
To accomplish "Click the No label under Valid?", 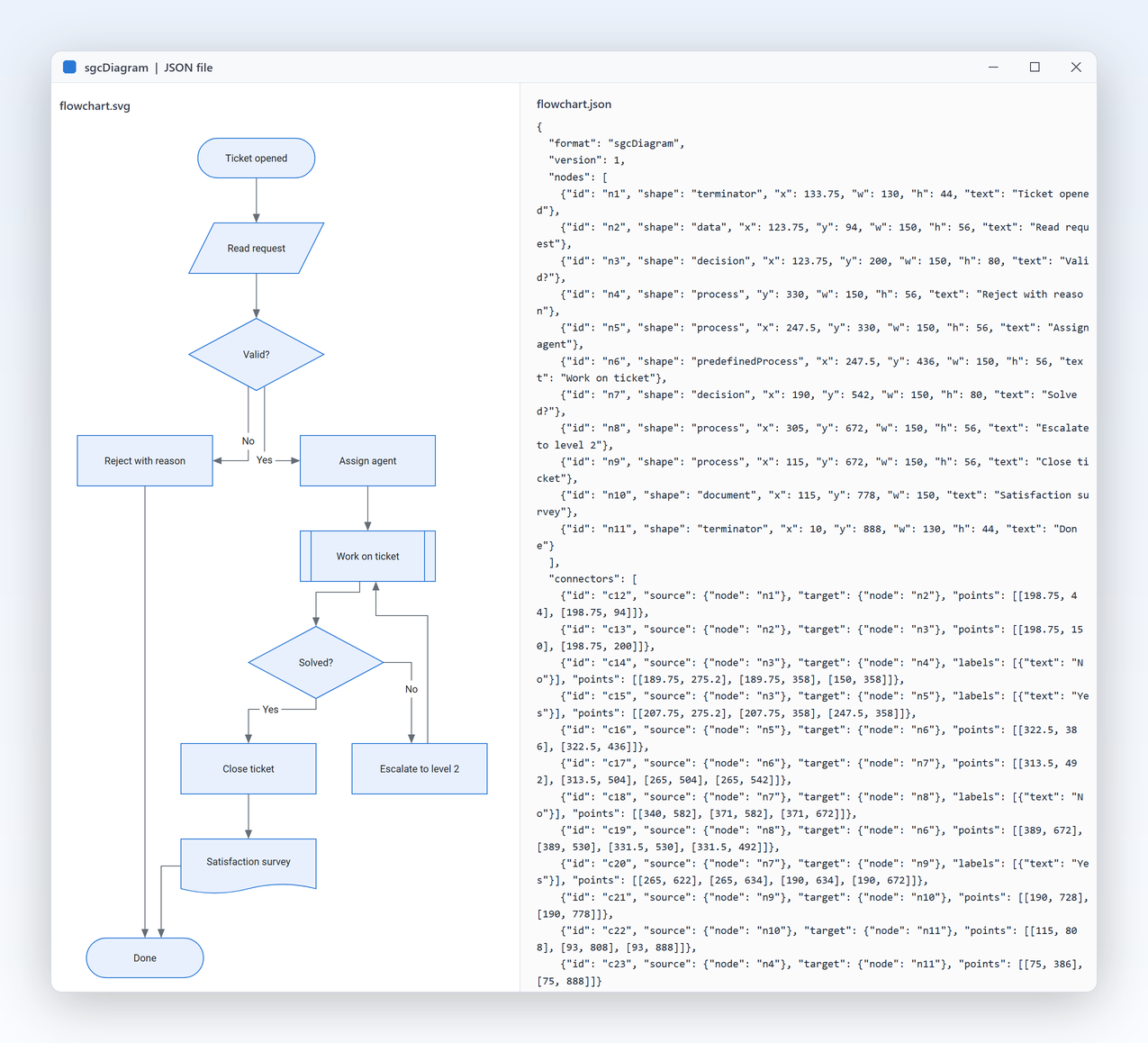I will click(x=249, y=441).
